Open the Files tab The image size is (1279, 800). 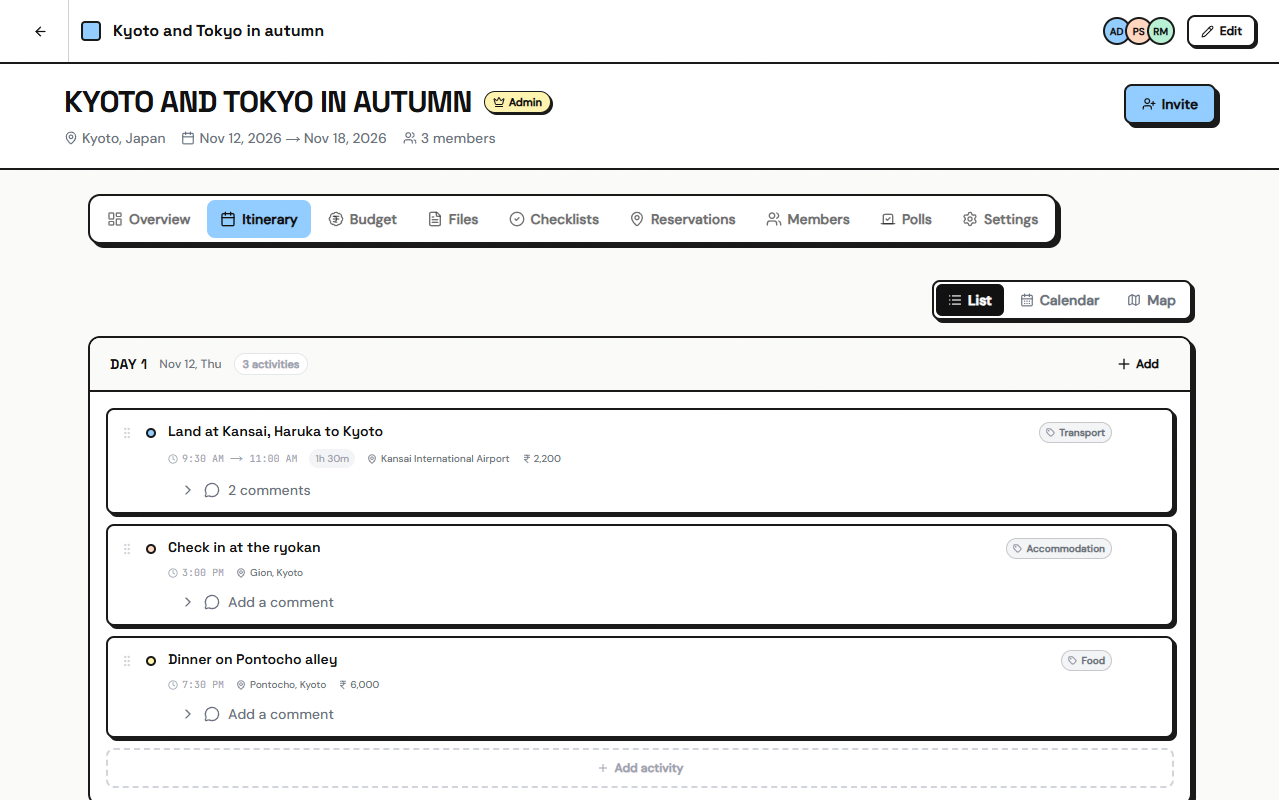point(453,219)
